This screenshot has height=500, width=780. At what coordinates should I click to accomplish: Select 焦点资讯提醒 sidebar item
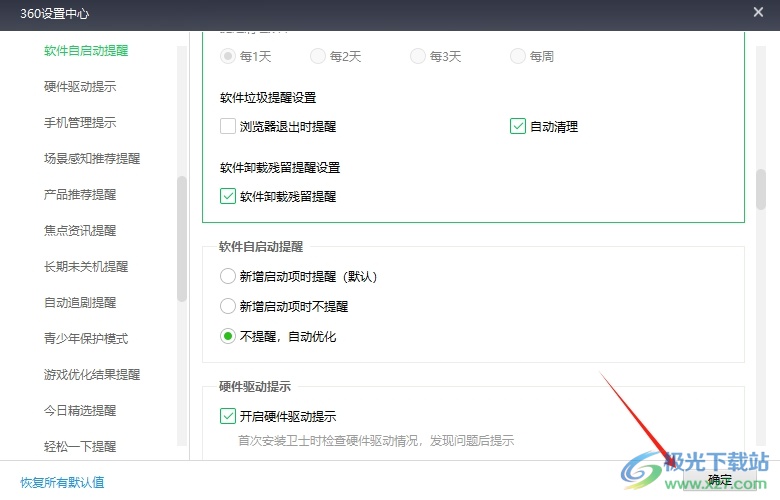coord(80,230)
